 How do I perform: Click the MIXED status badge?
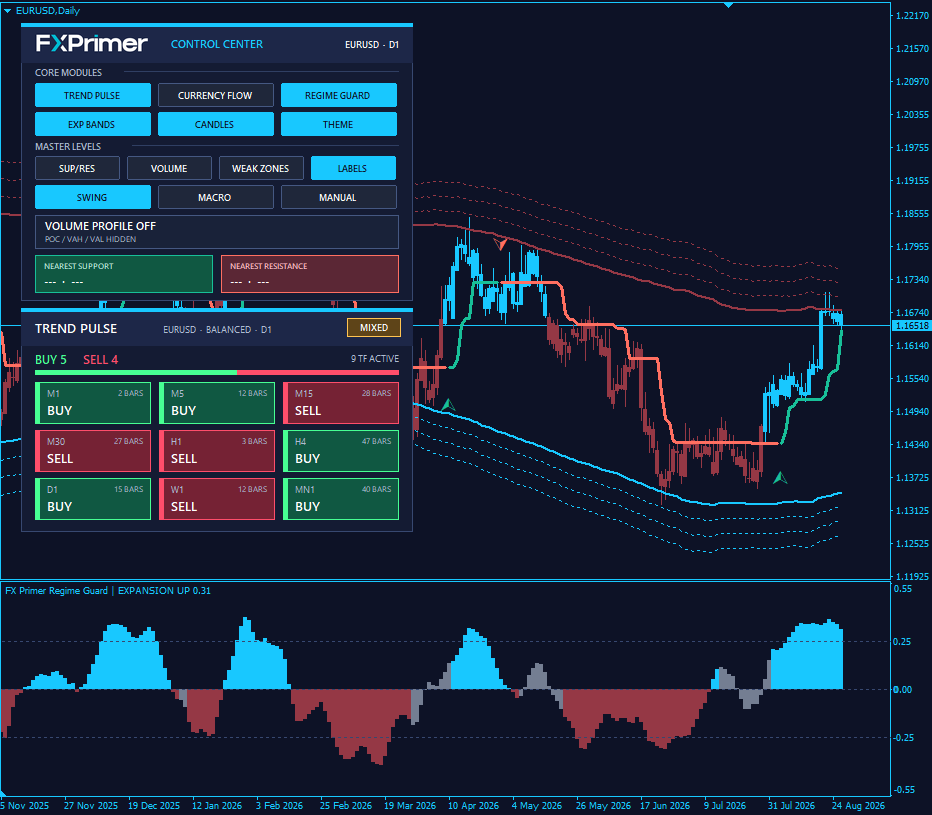[374, 328]
